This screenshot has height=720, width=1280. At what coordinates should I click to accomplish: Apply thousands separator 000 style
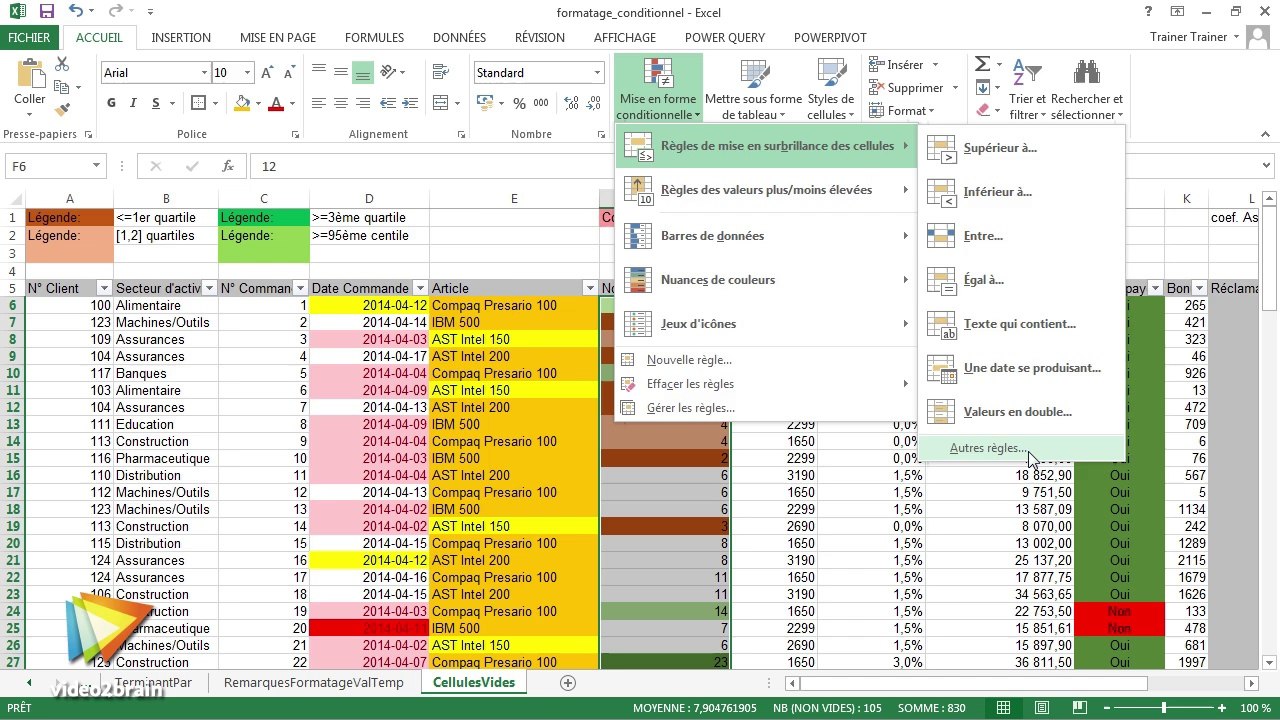pyautogui.click(x=541, y=103)
